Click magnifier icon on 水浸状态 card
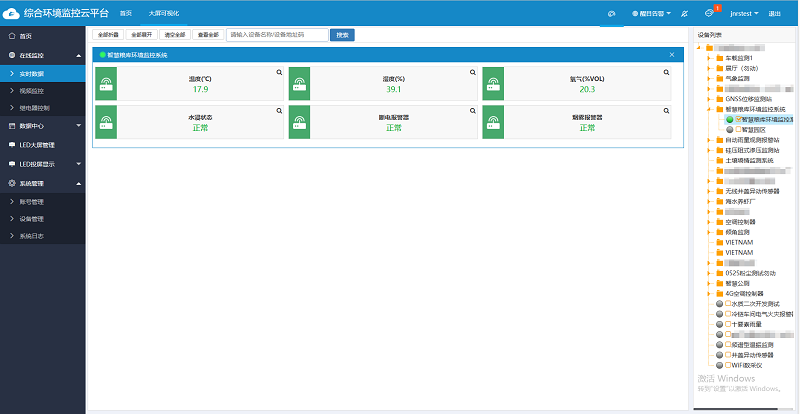This screenshot has width=800, height=414. (x=279, y=111)
